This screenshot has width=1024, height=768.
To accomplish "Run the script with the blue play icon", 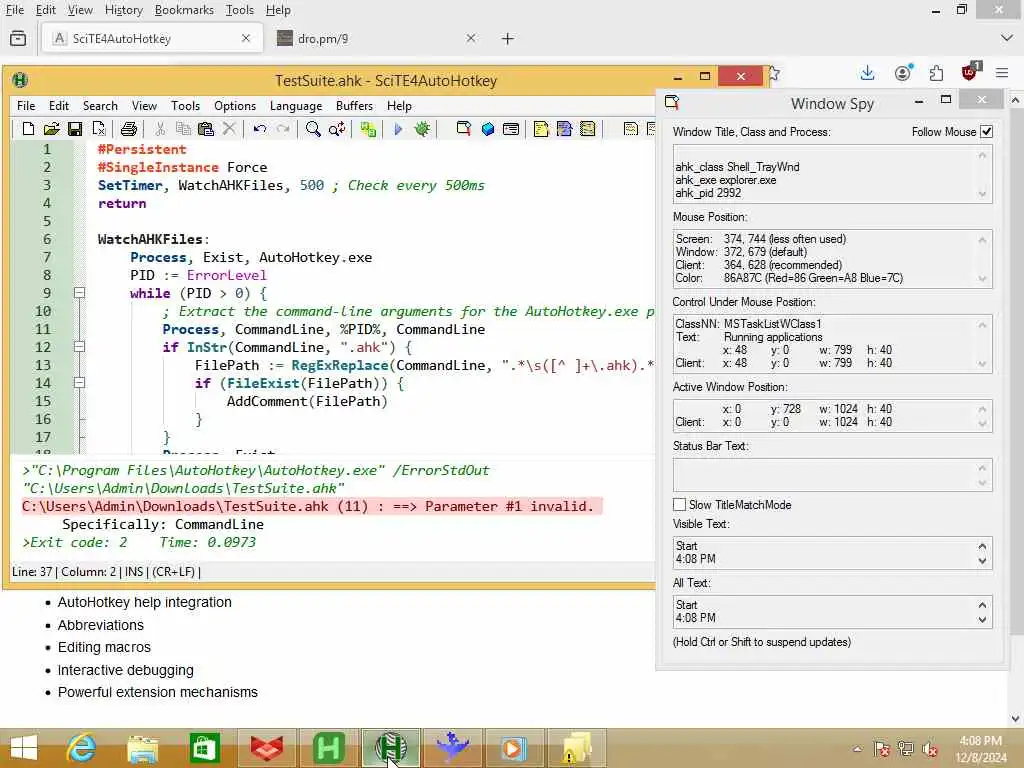I will [398, 129].
